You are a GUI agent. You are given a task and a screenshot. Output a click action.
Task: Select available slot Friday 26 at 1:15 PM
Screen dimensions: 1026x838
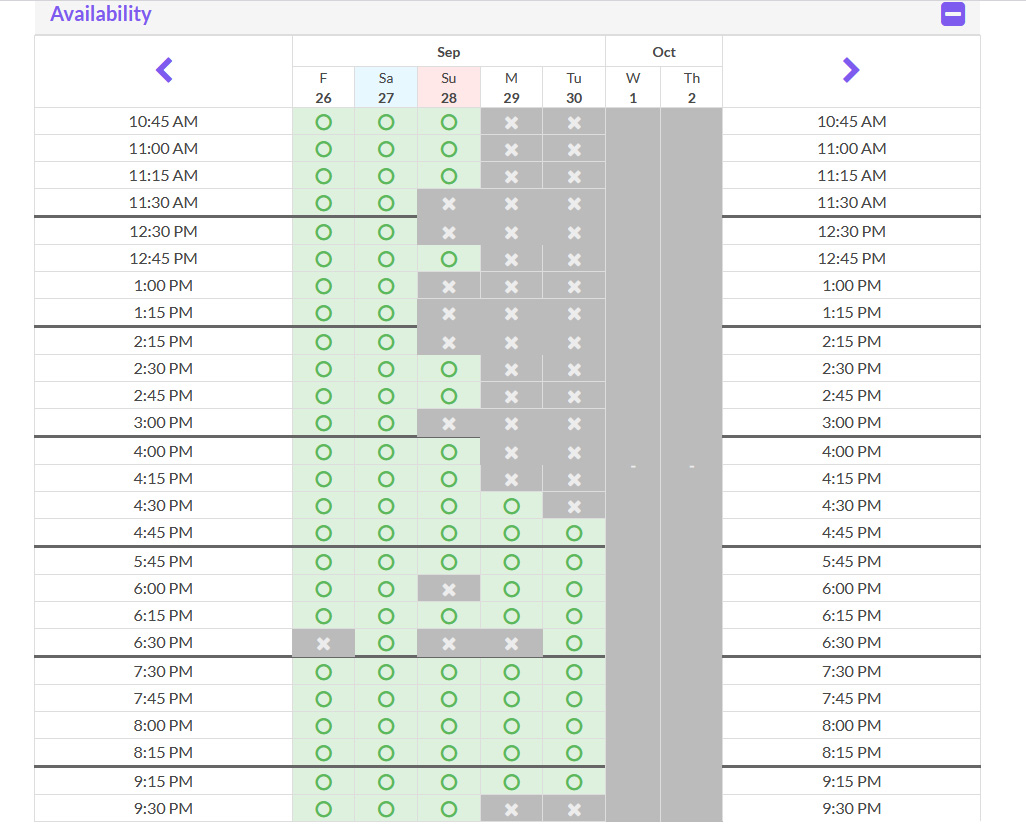tap(323, 313)
